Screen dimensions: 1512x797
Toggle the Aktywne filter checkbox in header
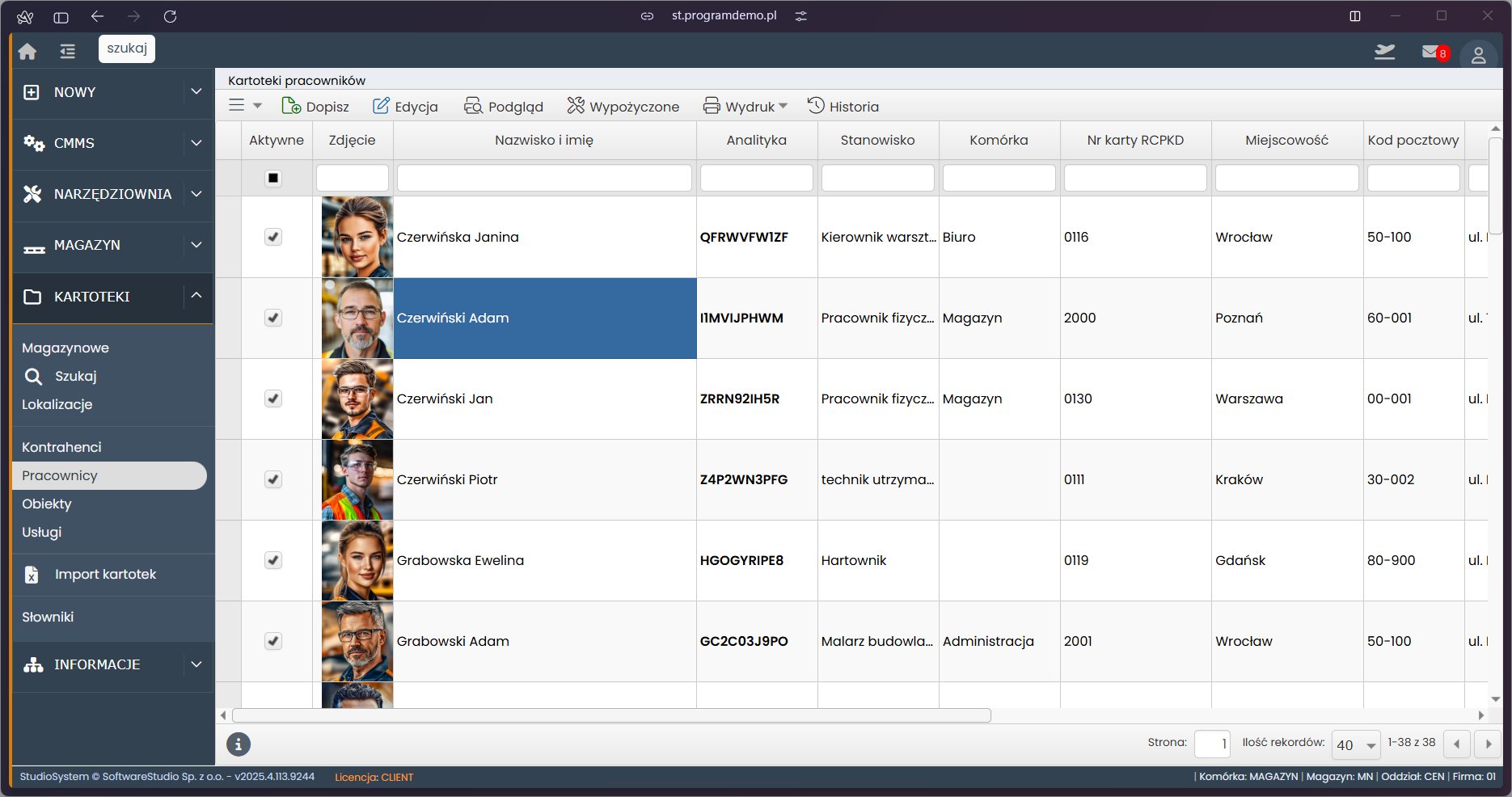[x=273, y=178]
